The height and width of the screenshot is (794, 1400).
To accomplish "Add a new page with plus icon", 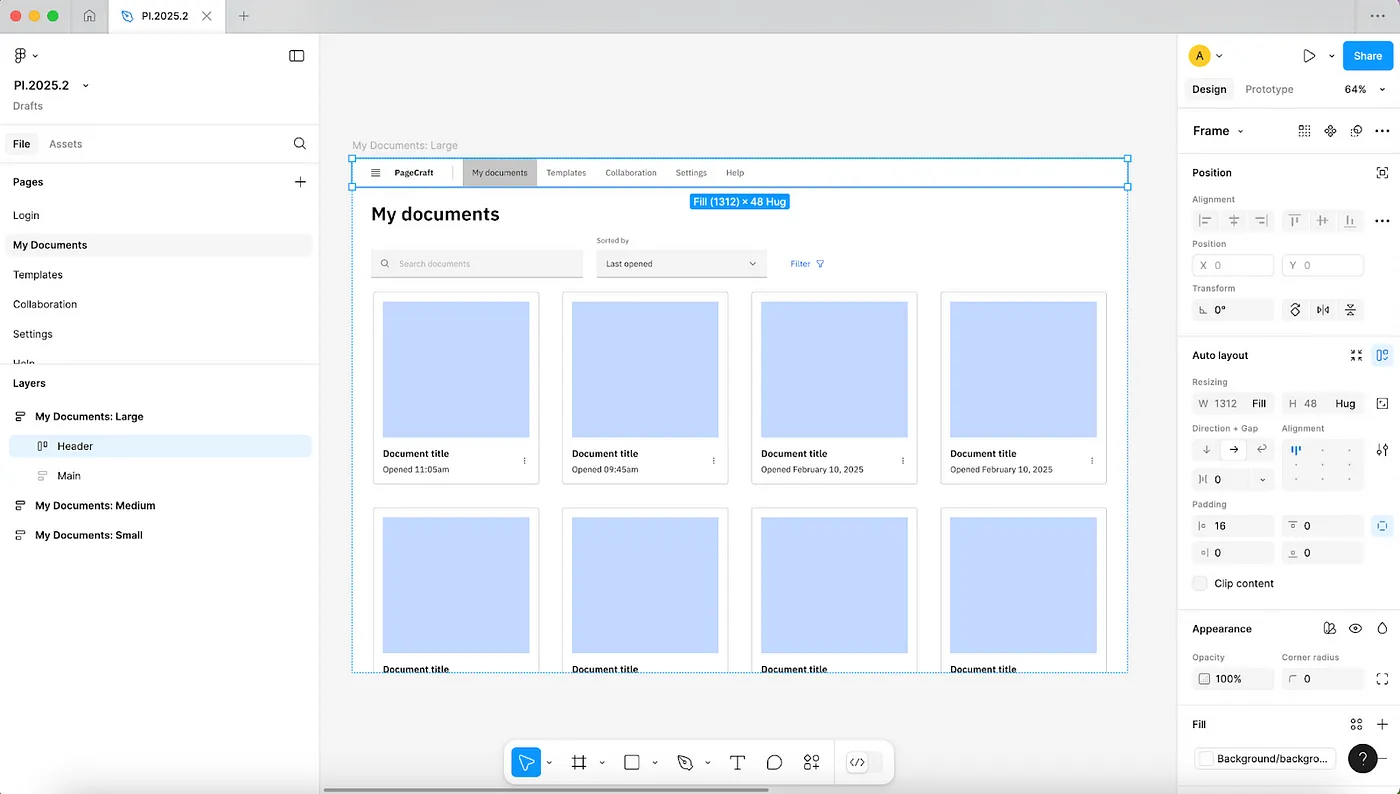I will pos(299,182).
